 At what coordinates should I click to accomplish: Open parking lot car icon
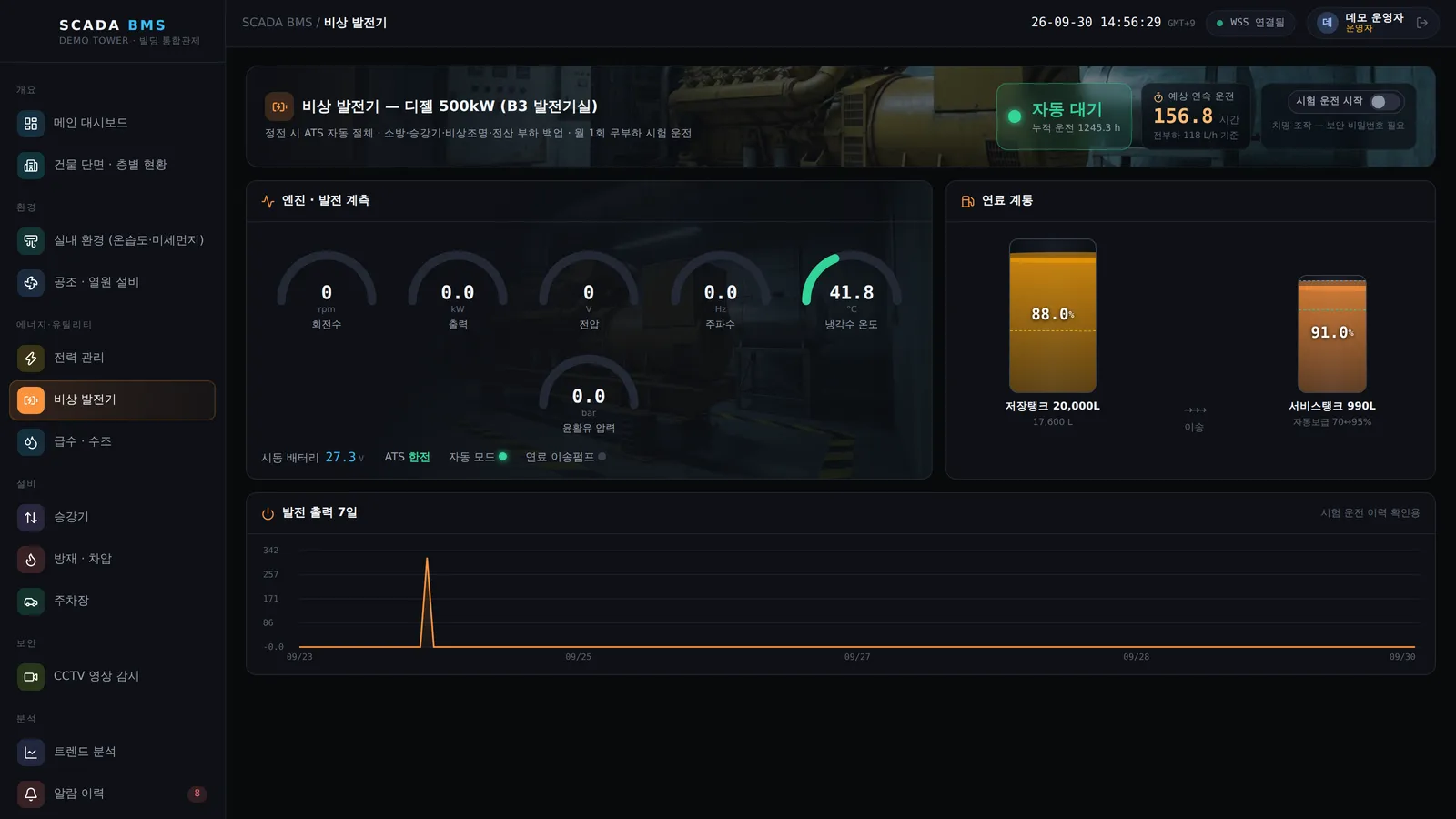pyautogui.click(x=31, y=601)
